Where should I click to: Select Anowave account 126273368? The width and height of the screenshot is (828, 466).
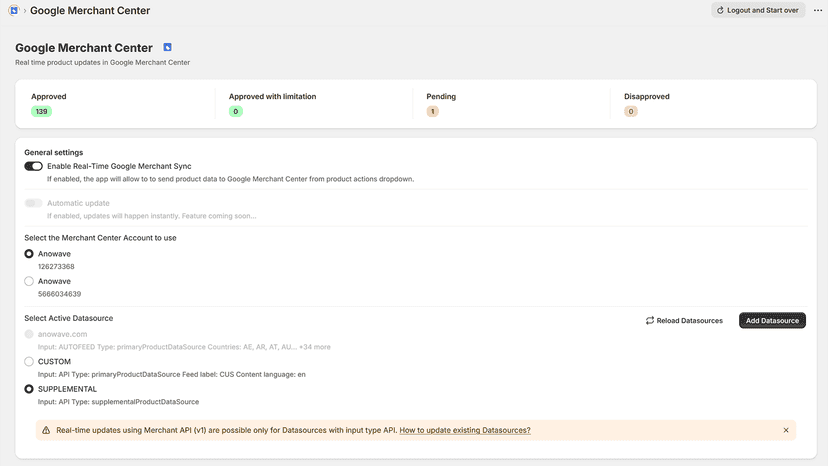click(29, 254)
